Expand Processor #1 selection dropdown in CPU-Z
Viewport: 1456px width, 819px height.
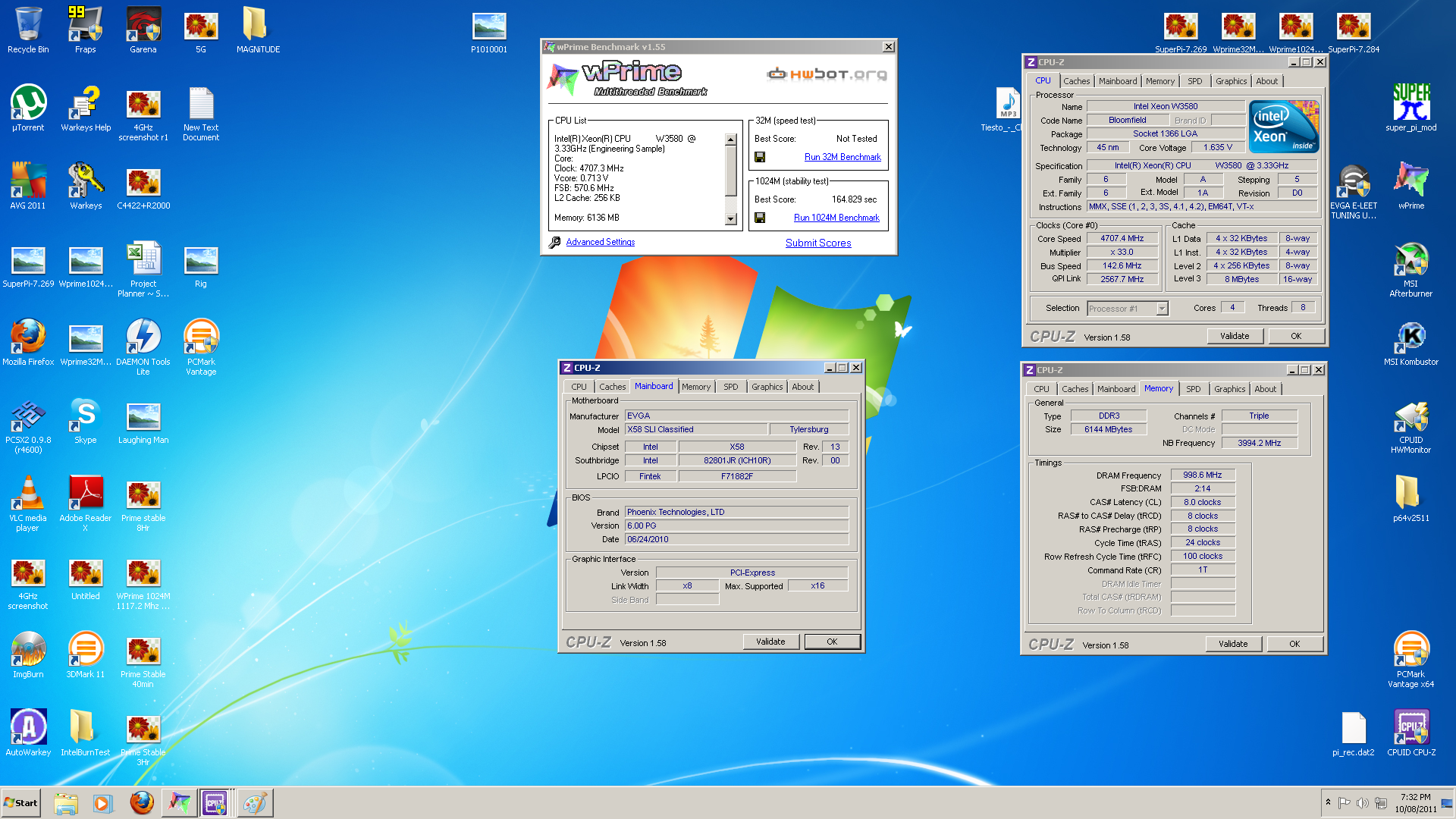point(1162,309)
